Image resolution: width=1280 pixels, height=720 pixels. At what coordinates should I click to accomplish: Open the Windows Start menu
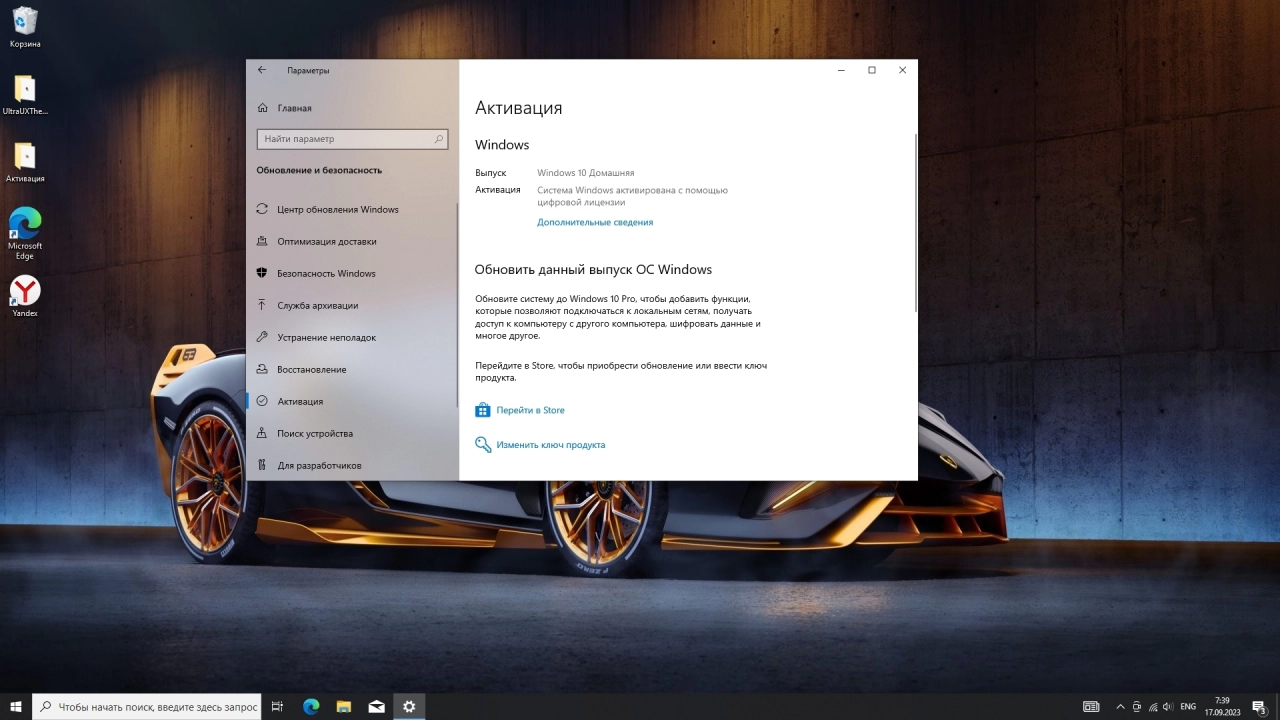click(x=16, y=706)
